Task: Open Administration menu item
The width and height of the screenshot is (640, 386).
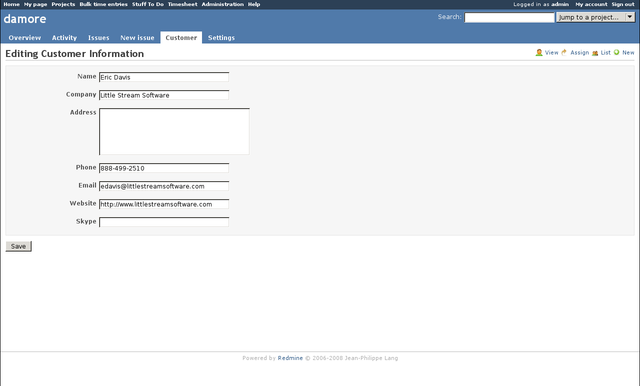Action: (223, 4)
